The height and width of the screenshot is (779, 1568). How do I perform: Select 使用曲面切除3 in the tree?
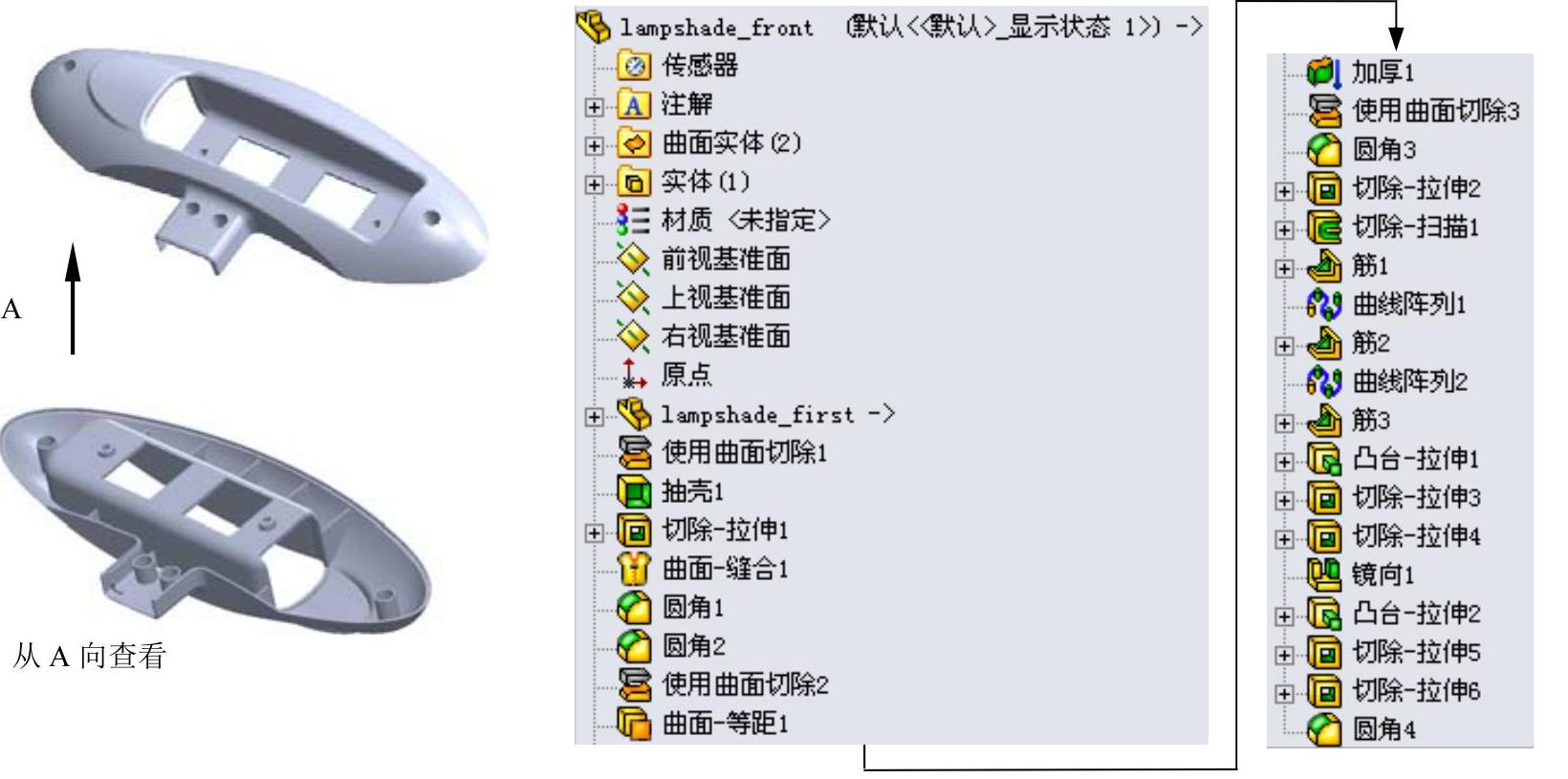[1414, 111]
